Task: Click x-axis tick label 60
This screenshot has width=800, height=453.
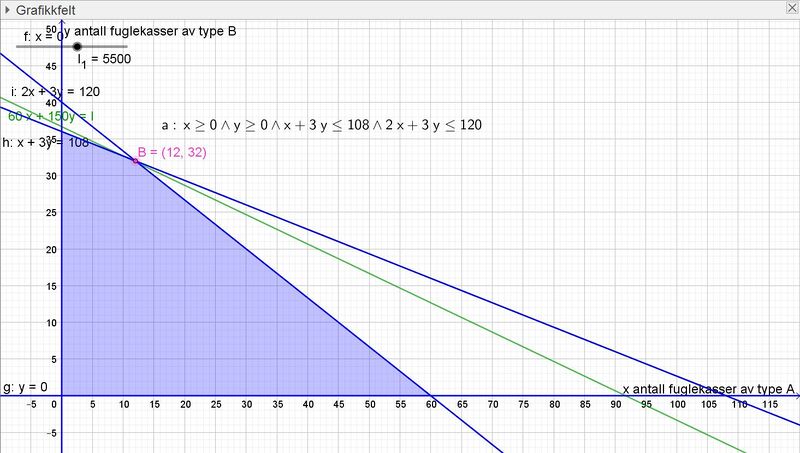Action: pyautogui.click(x=431, y=405)
